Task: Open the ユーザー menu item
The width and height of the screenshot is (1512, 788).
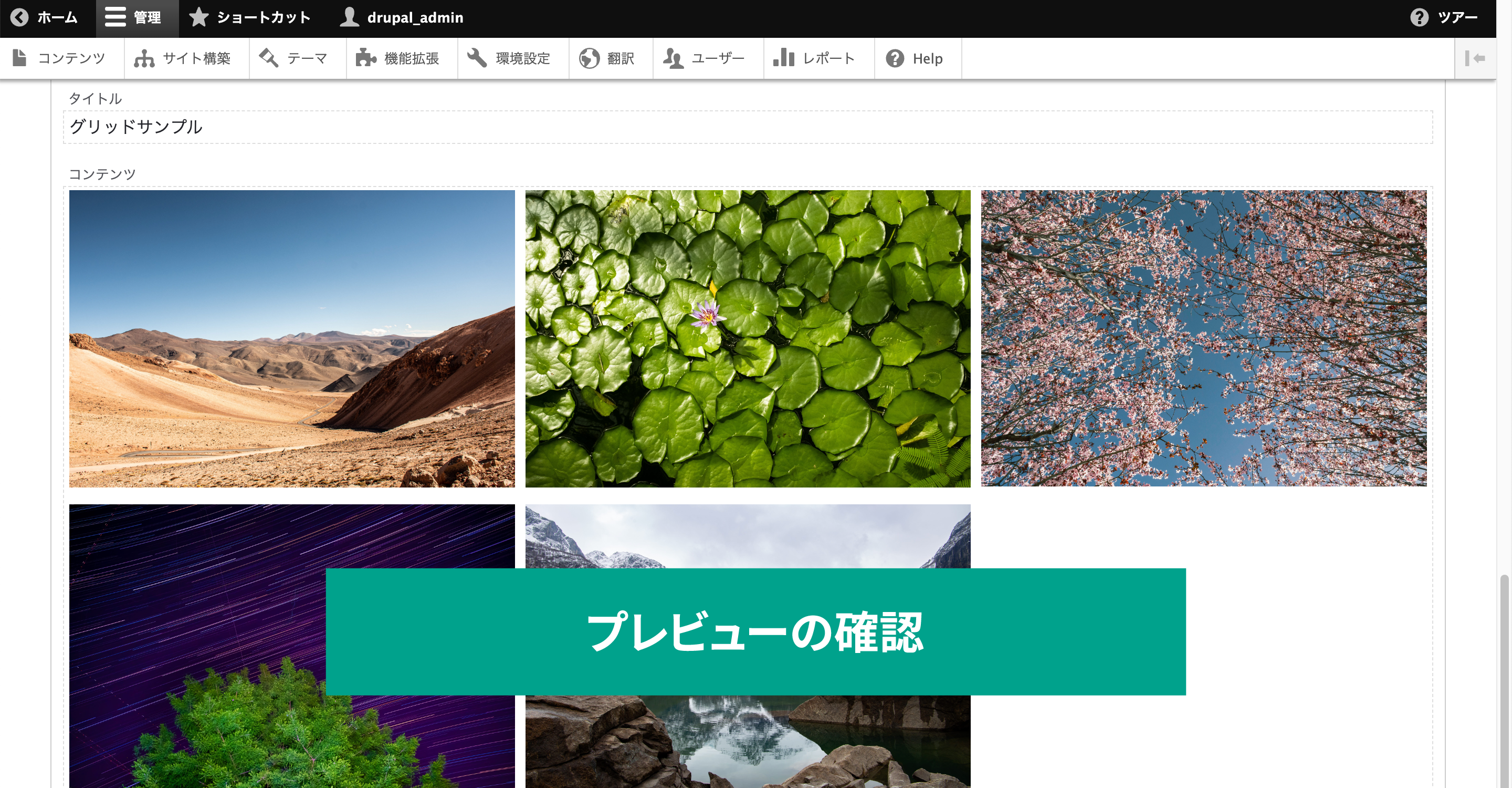Action: [x=708, y=58]
